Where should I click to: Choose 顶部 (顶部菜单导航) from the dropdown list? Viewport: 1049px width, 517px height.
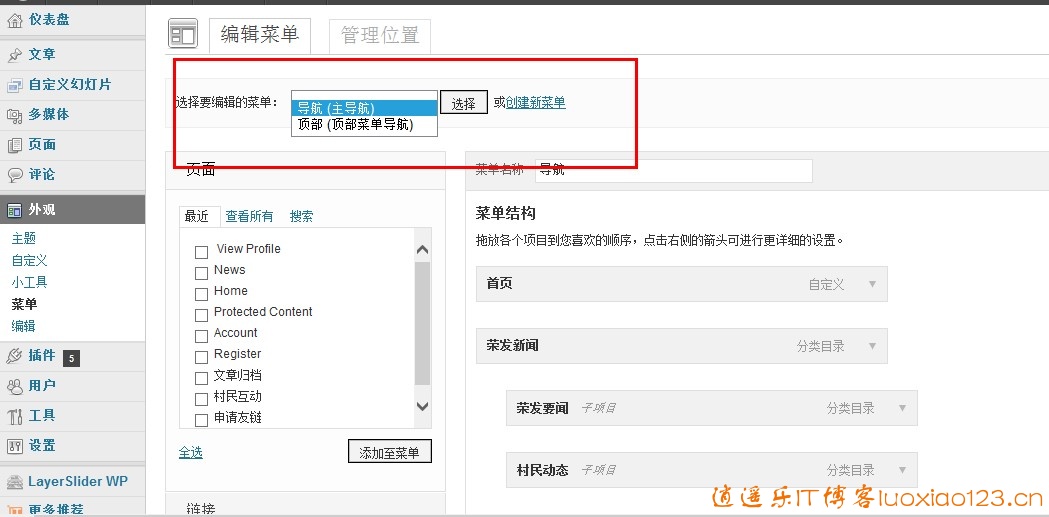(x=356, y=125)
